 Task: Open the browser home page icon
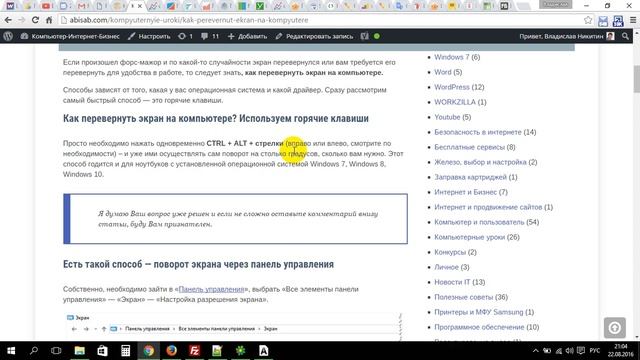coord(49,20)
